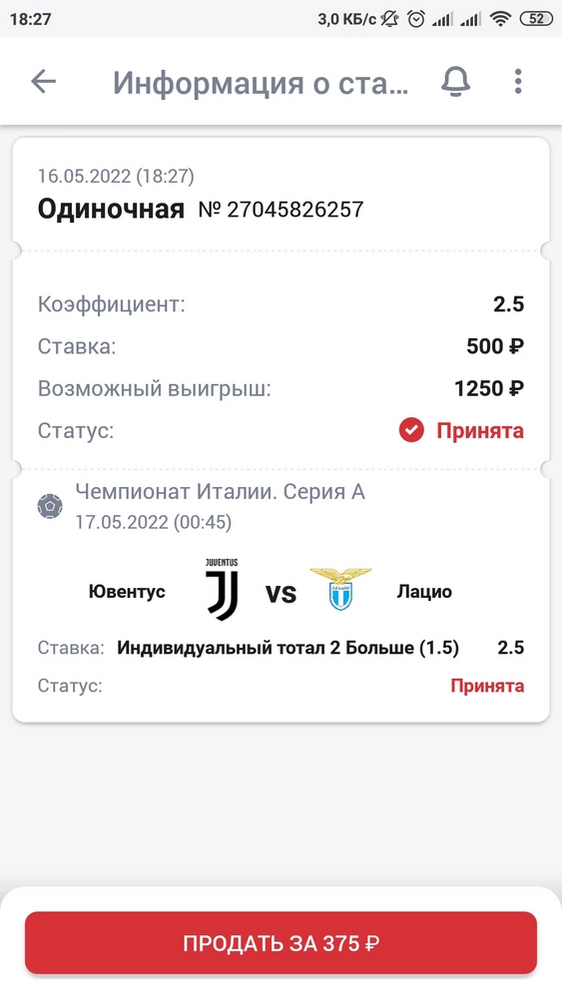Tap the red checkmark status icon
562x999 pixels.
pyautogui.click(x=411, y=431)
